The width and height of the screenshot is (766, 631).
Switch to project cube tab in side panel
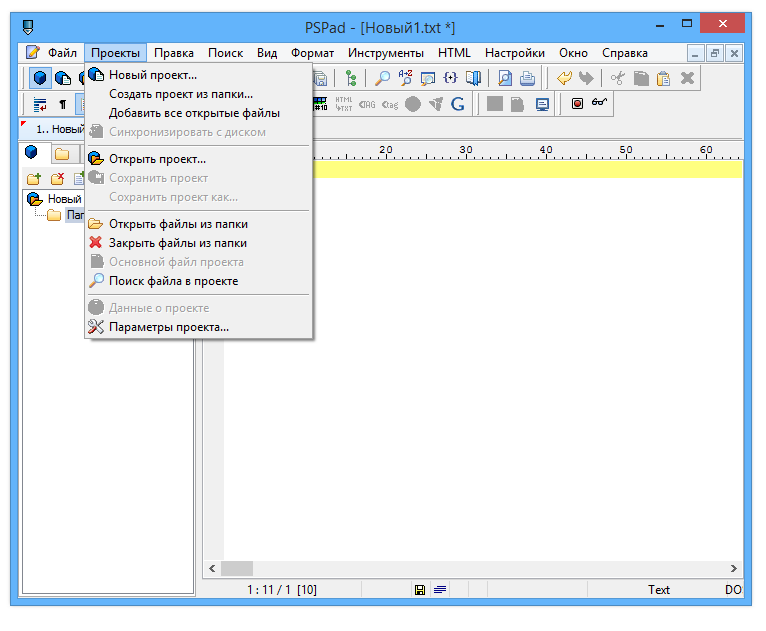click(x=31, y=153)
